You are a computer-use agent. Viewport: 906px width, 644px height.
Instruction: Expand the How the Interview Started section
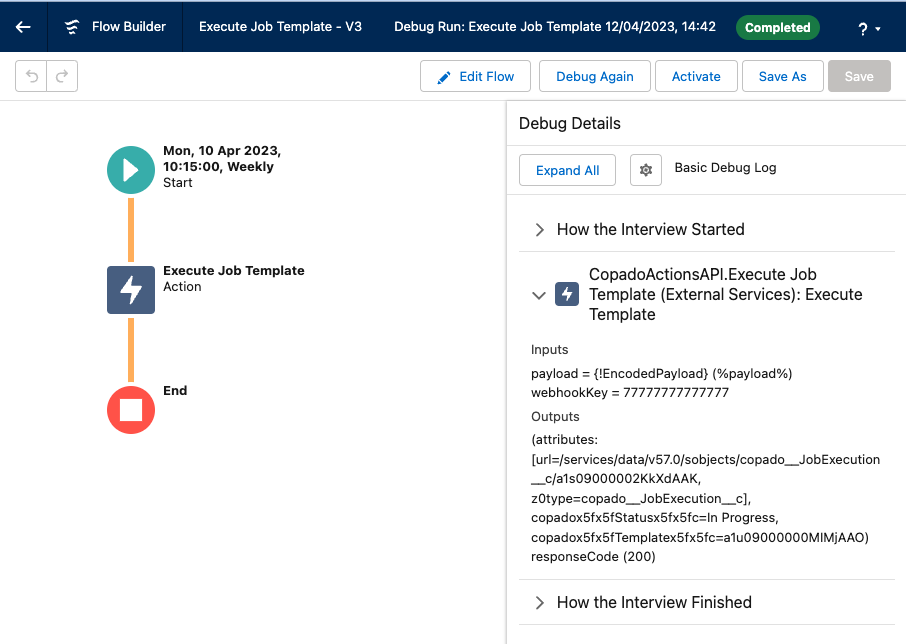tap(539, 229)
